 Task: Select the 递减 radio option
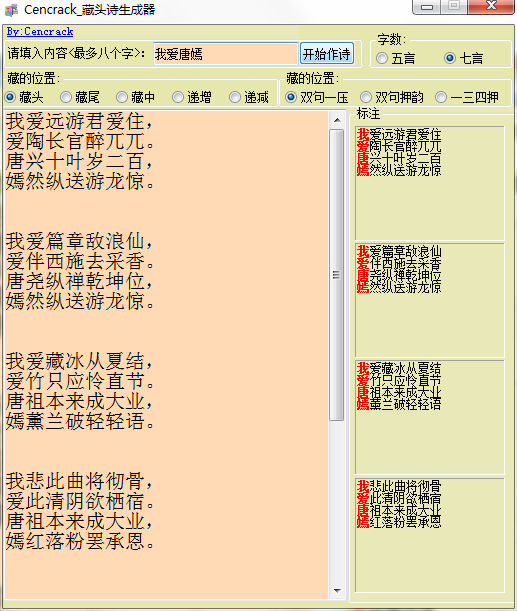(x=249, y=97)
